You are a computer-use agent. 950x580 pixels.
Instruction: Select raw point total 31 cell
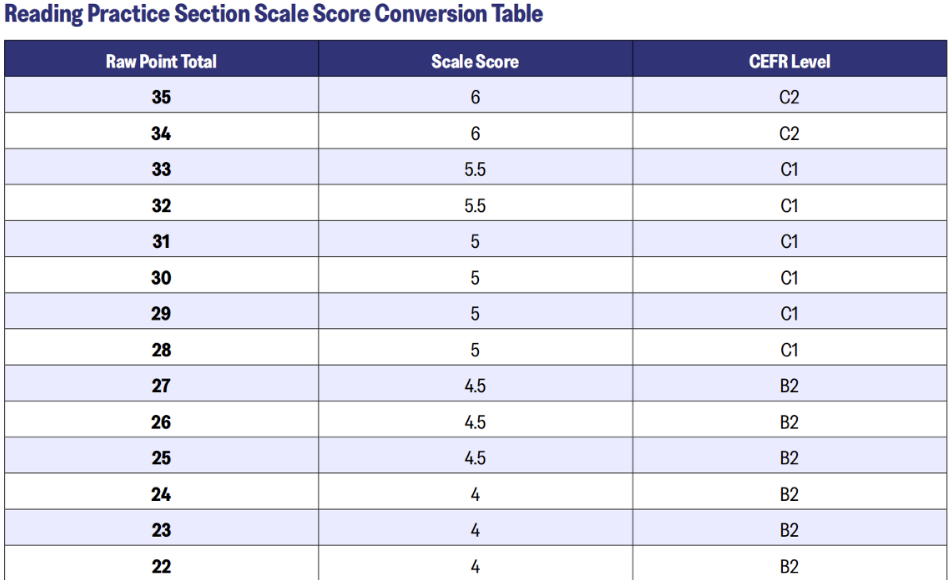click(161, 241)
